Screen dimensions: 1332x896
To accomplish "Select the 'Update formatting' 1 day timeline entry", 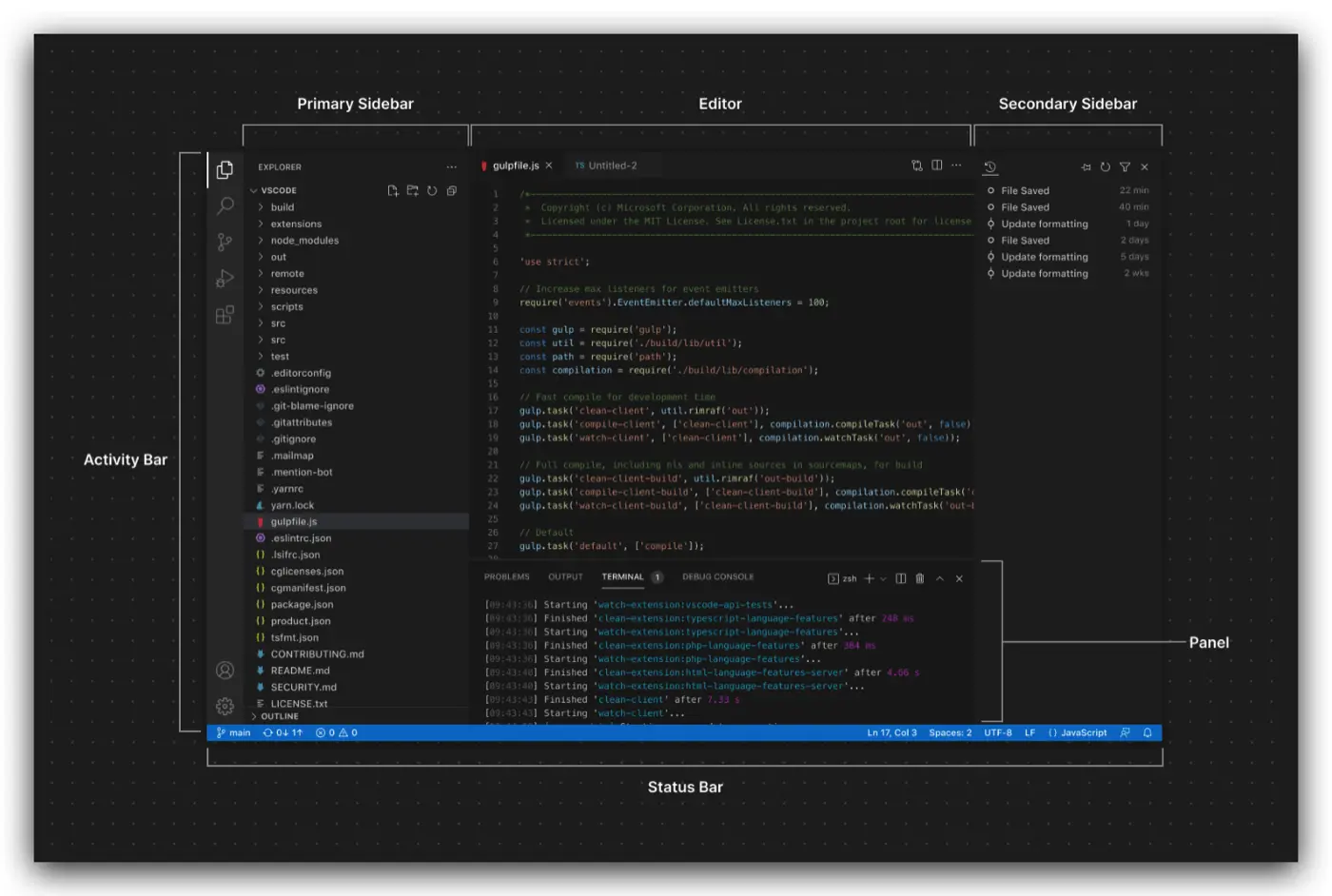I will coord(1044,224).
